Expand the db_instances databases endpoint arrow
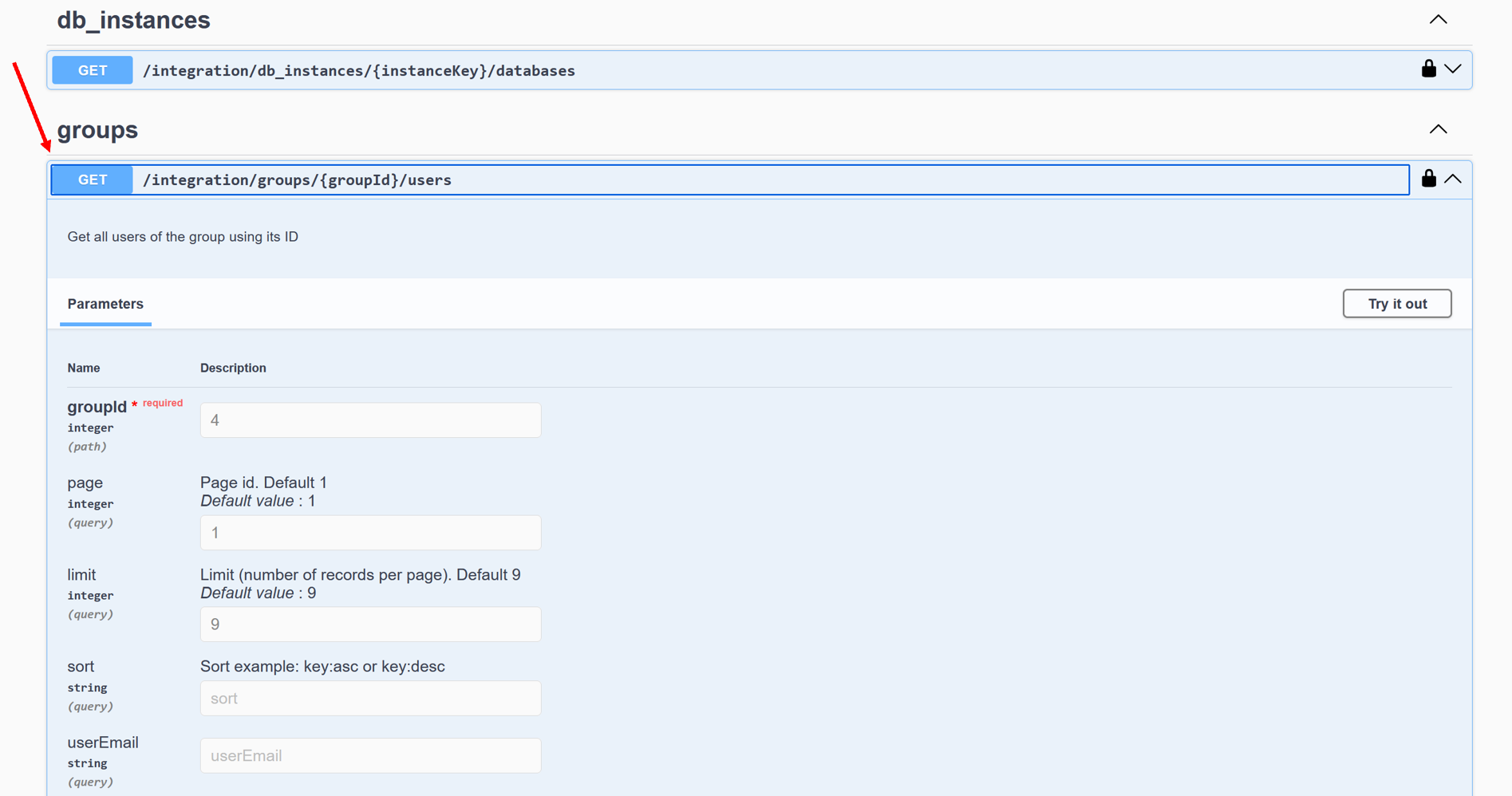 coord(1453,69)
